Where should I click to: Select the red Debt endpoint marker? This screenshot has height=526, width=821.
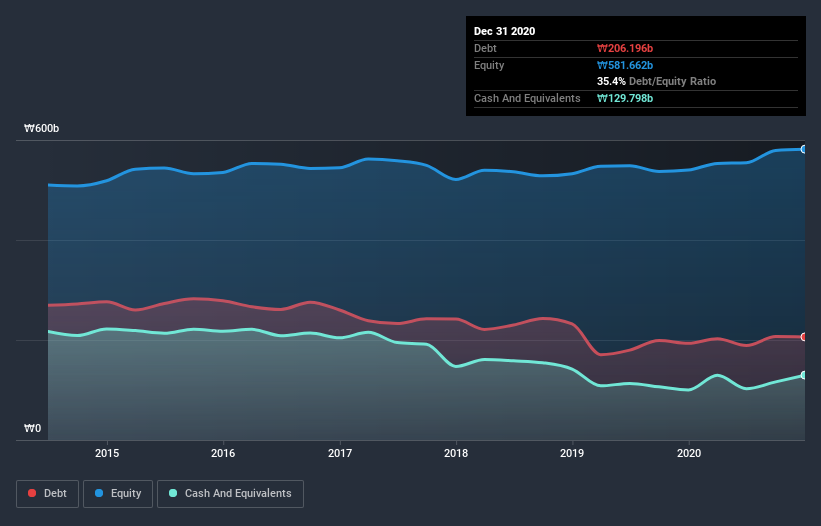pyautogui.click(x=804, y=337)
